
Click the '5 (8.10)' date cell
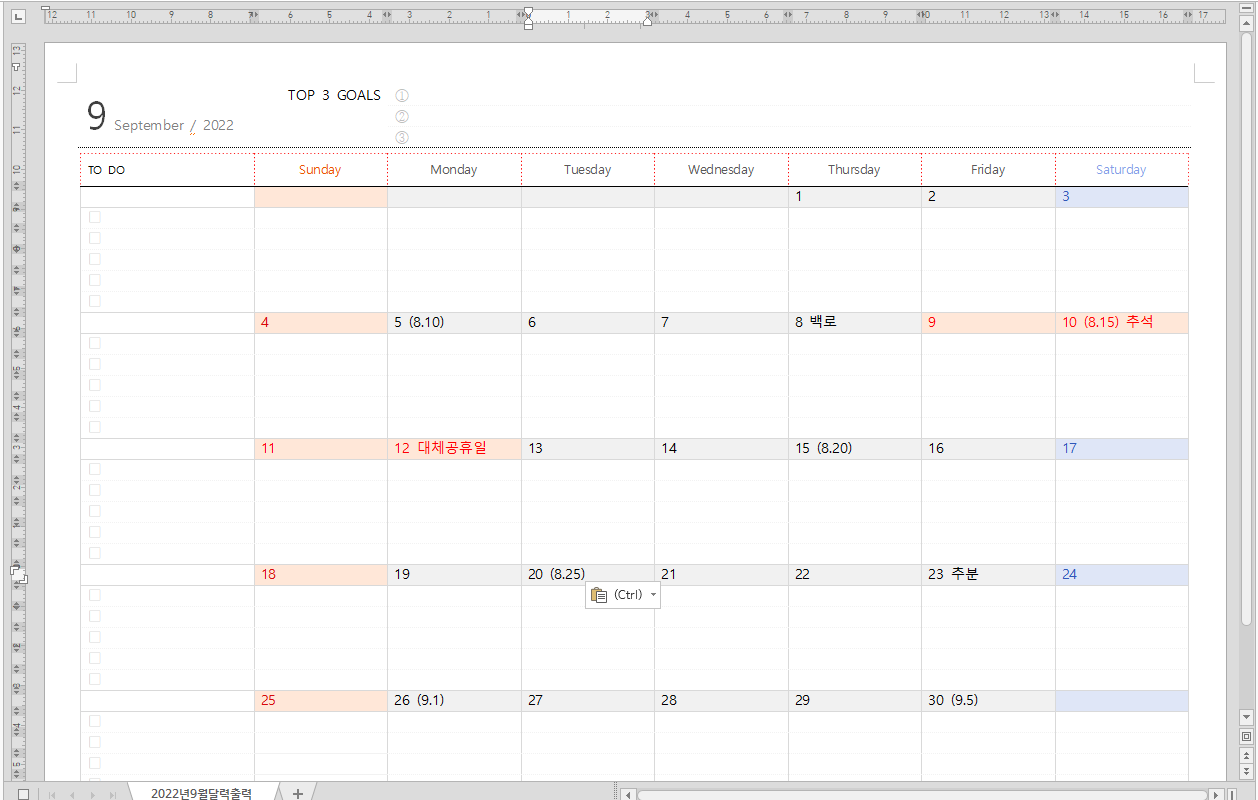[454, 323]
